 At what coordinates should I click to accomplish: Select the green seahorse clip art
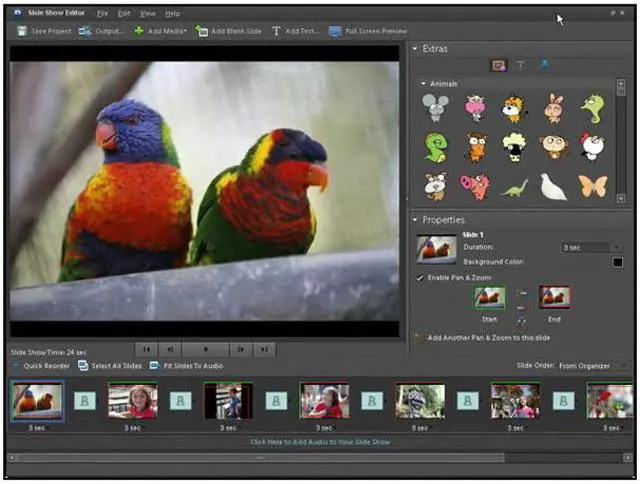(593, 109)
